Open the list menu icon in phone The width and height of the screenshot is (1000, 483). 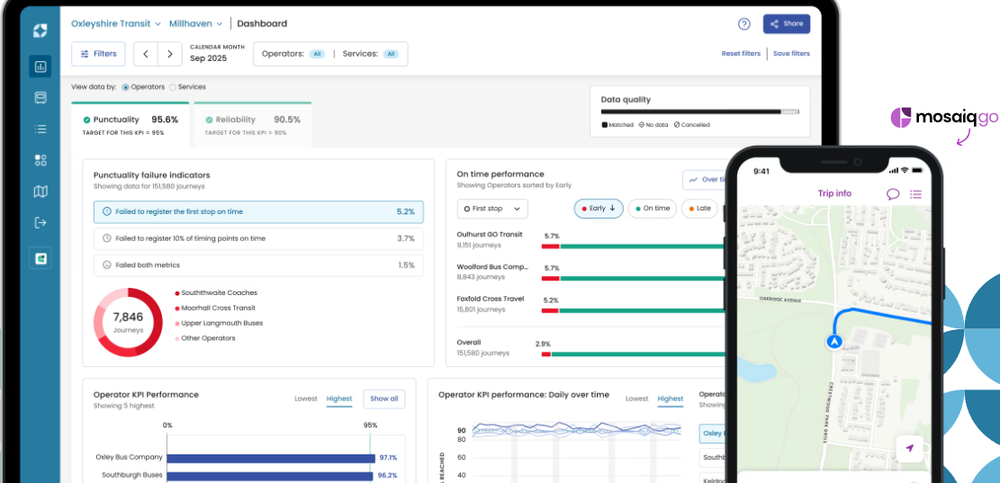click(916, 194)
